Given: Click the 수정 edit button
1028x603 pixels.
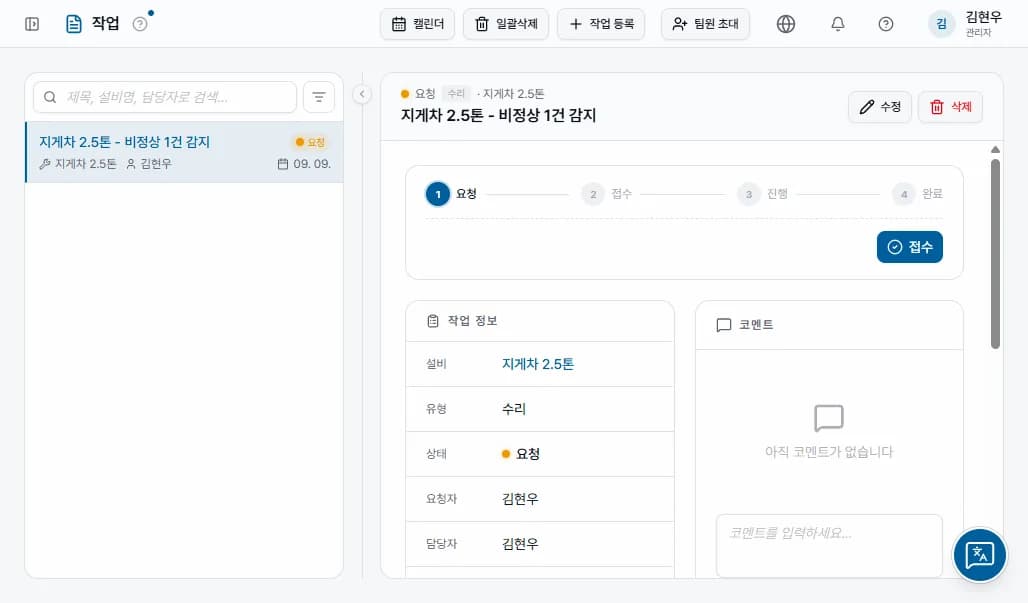Looking at the screenshot, I should point(880,107).
